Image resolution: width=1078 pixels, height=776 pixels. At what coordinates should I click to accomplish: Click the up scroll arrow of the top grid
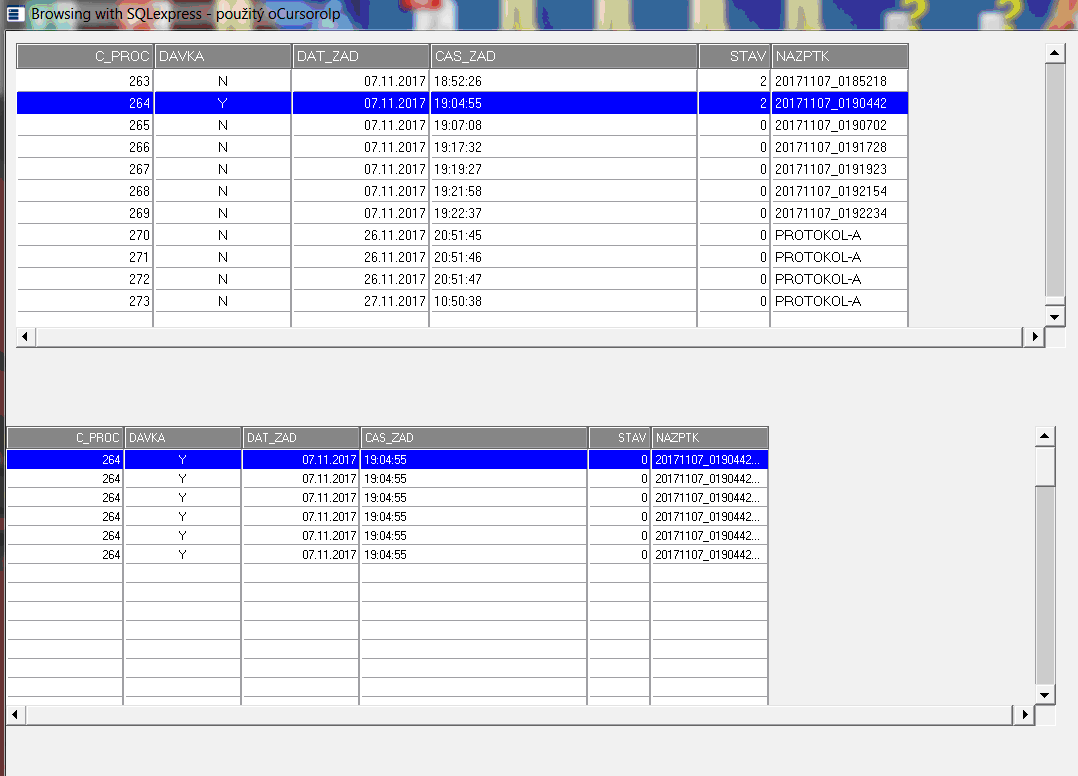(x=1055, y=50)
